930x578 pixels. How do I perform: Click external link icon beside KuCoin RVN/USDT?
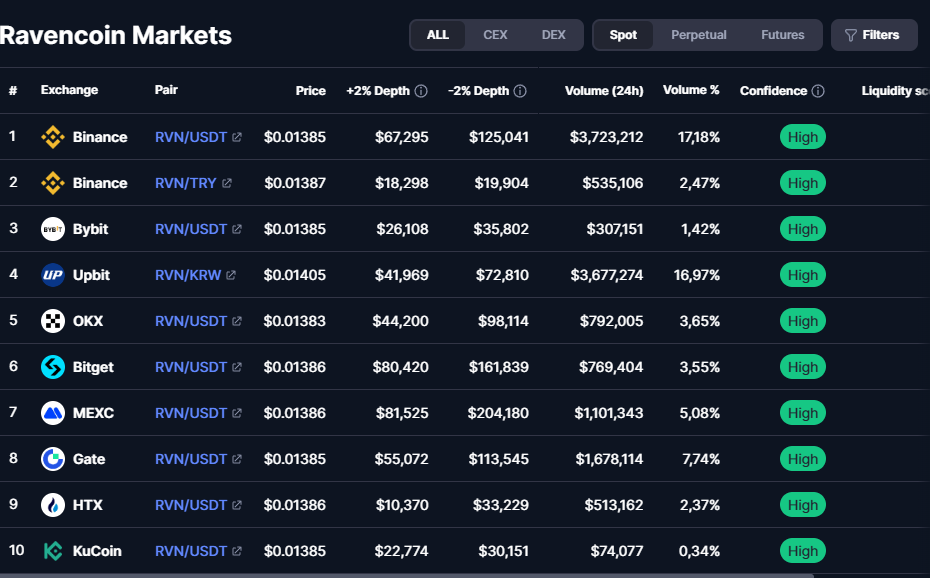click(x=237, y=551)
